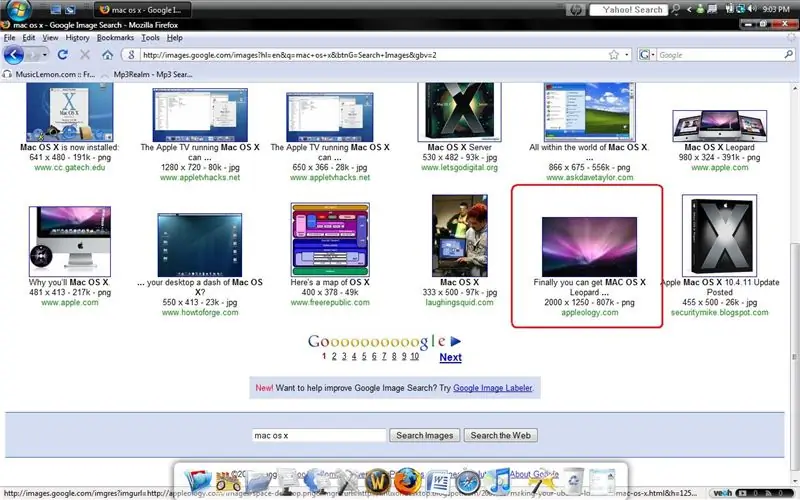Click the securitymike.blogspot.com source text
Image resolution: width=800 pixels, height=500 pixels.
click(719, 312)
